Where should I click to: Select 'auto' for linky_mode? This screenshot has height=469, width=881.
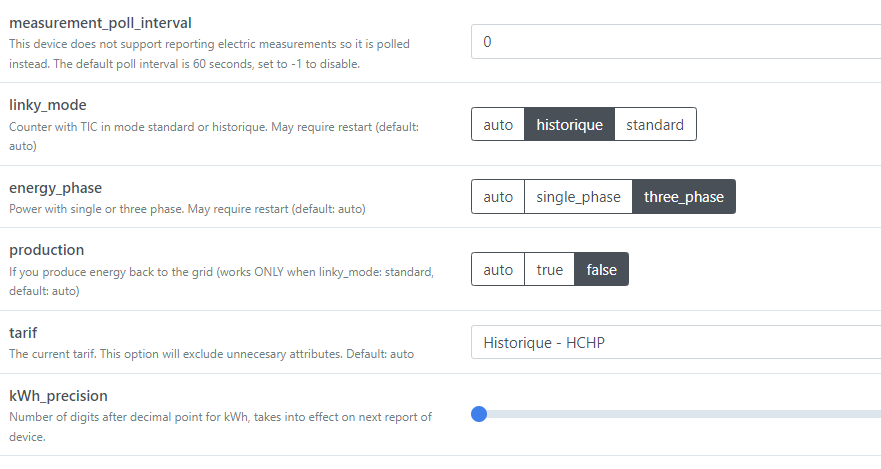(498, 125)
